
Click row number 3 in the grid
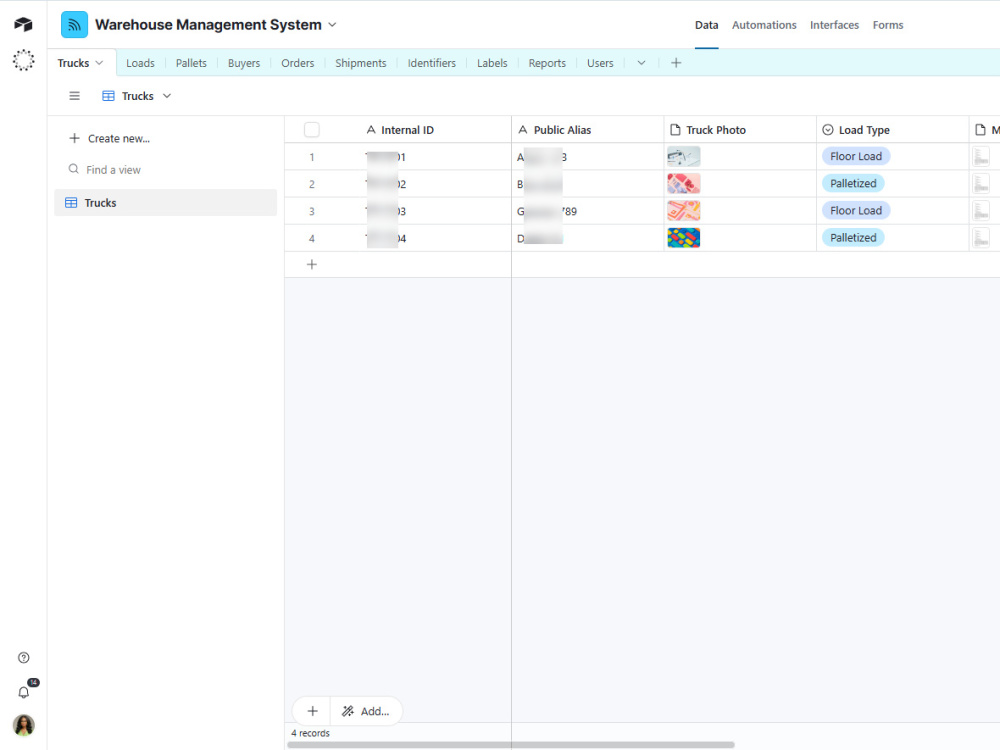(x=312, y=211)
